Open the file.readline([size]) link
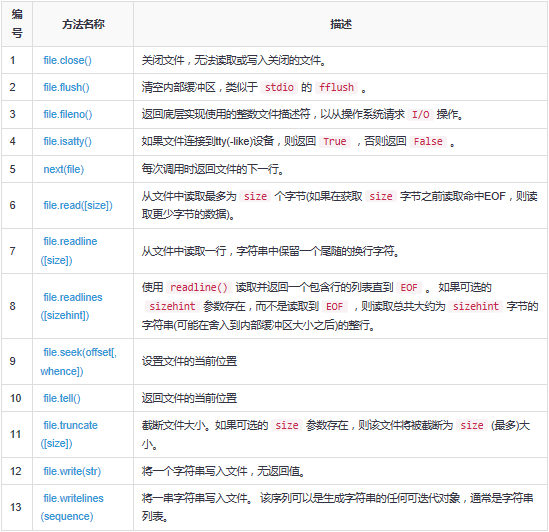The image size is (549, 532). click(x=69, y=251)
